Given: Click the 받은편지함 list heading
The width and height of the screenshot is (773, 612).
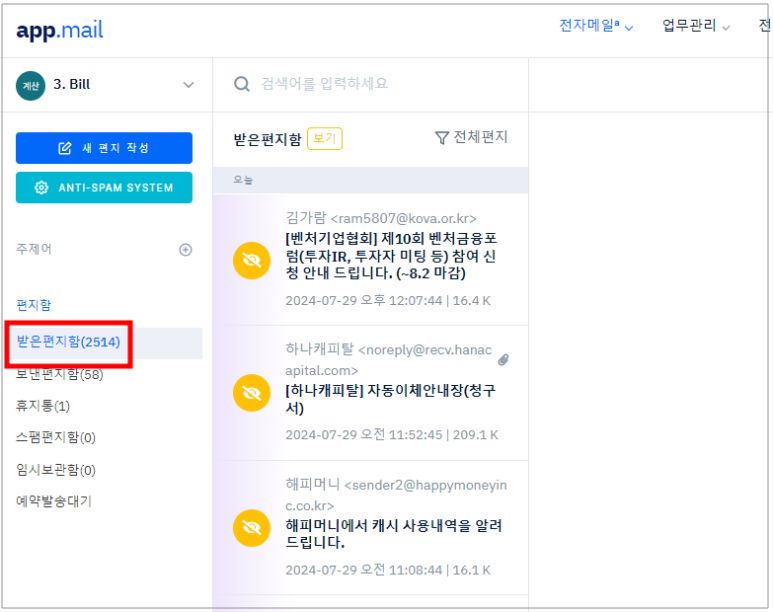Looking at the screenshot, I should [267, 140].
